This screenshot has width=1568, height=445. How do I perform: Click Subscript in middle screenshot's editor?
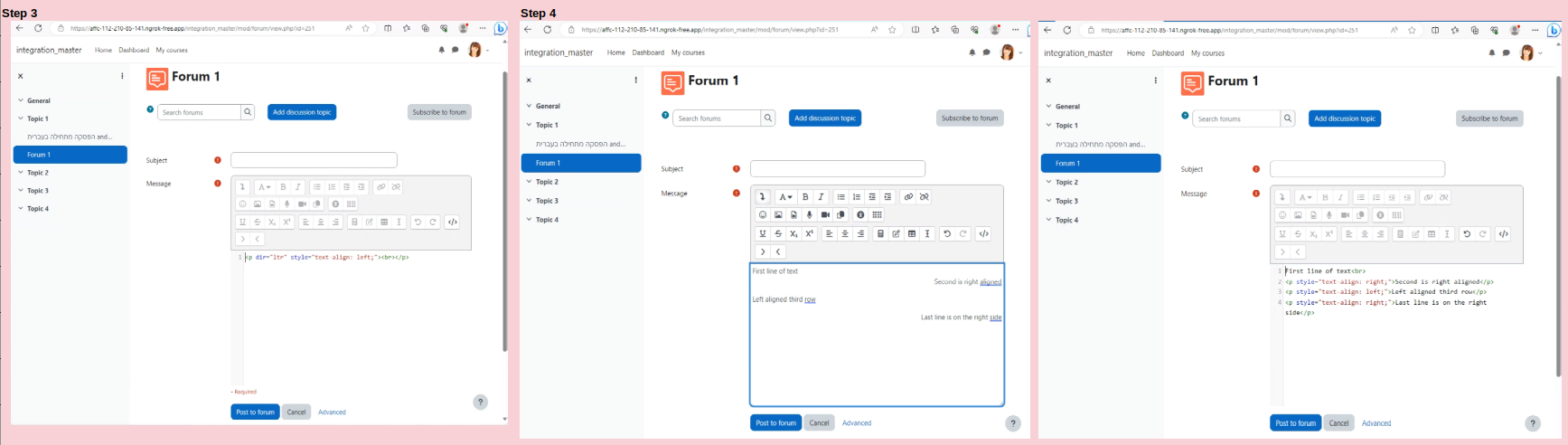793,233
